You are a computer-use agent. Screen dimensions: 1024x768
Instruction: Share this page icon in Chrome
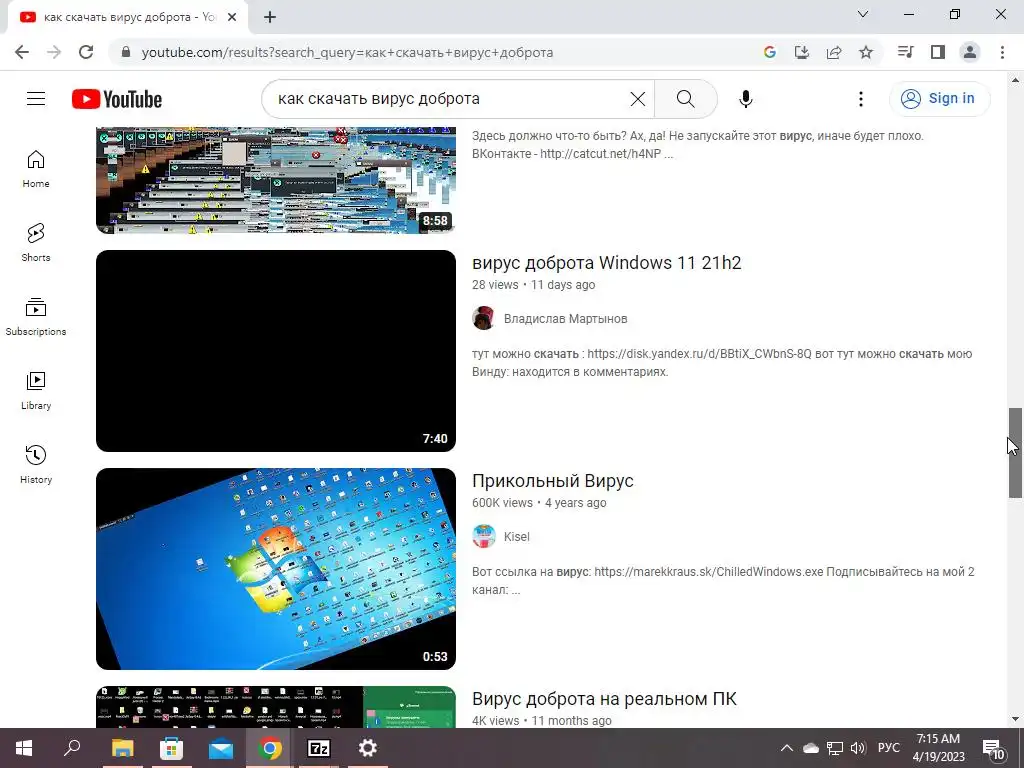click(834, 52)
